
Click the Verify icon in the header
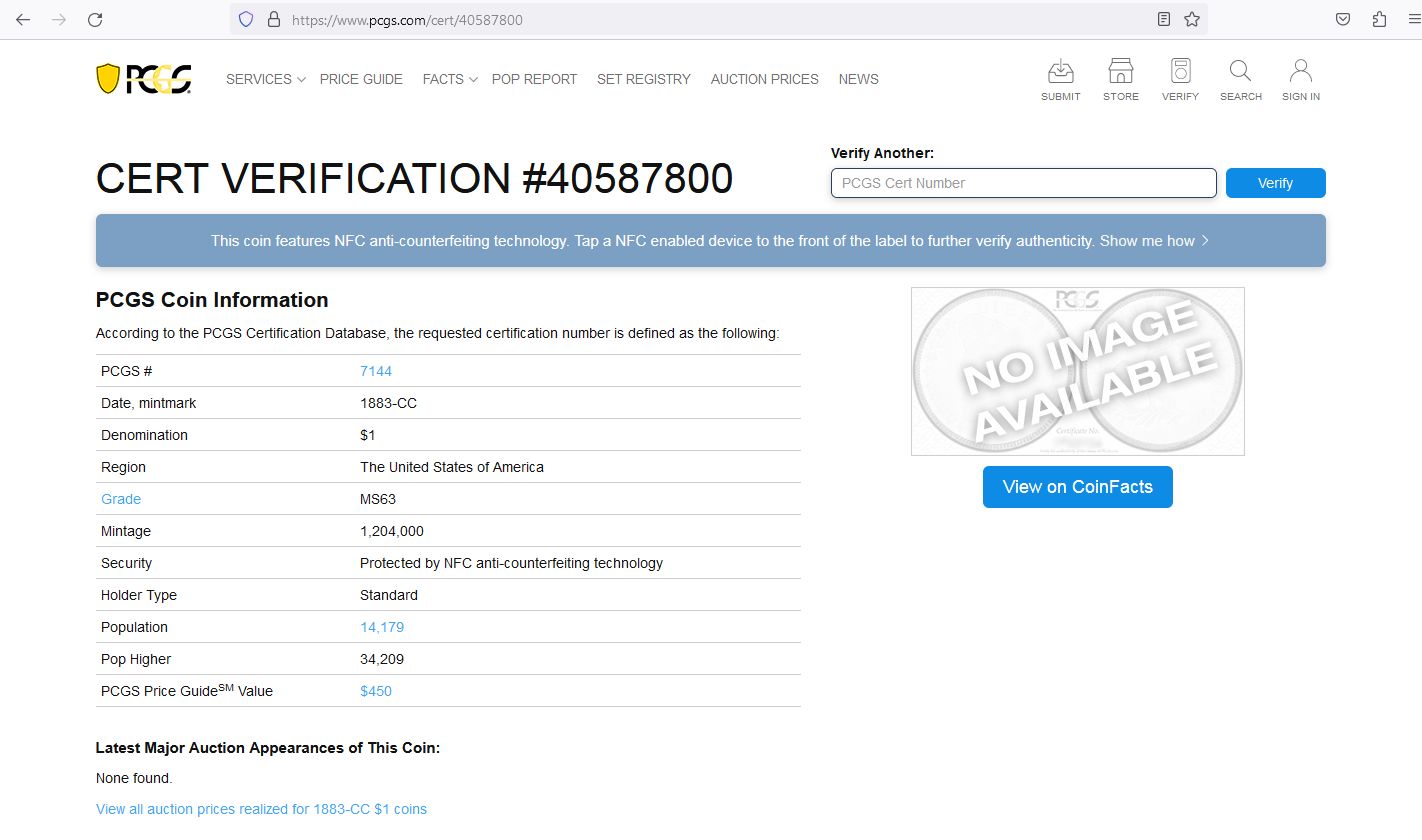(x=1180, y=80)
